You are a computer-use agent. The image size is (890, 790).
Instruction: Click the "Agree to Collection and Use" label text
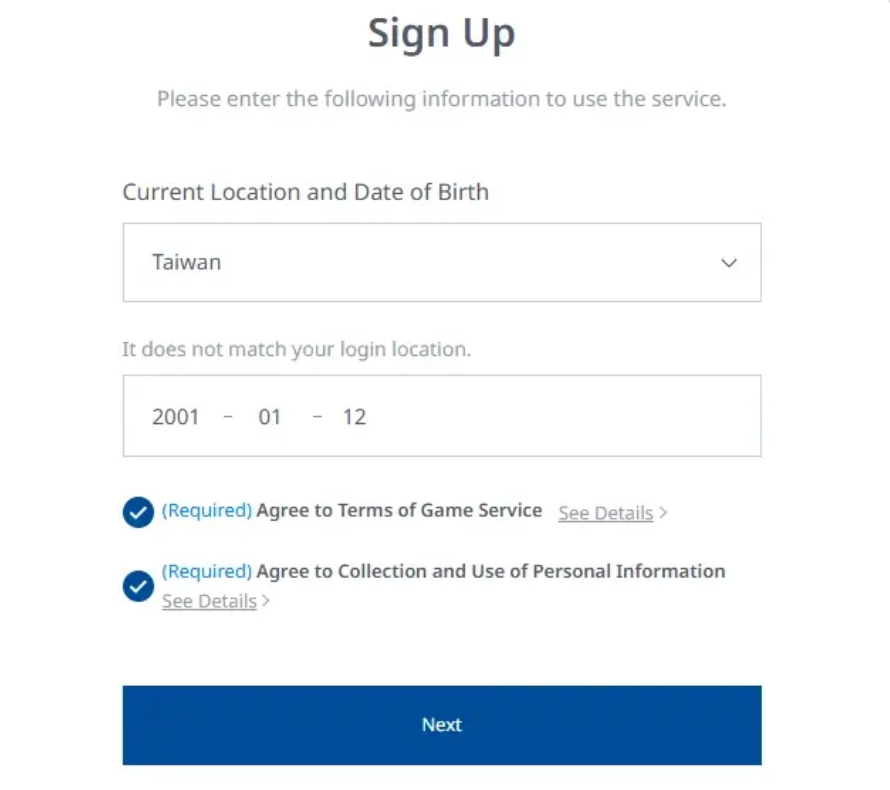(x=490, y=571)
